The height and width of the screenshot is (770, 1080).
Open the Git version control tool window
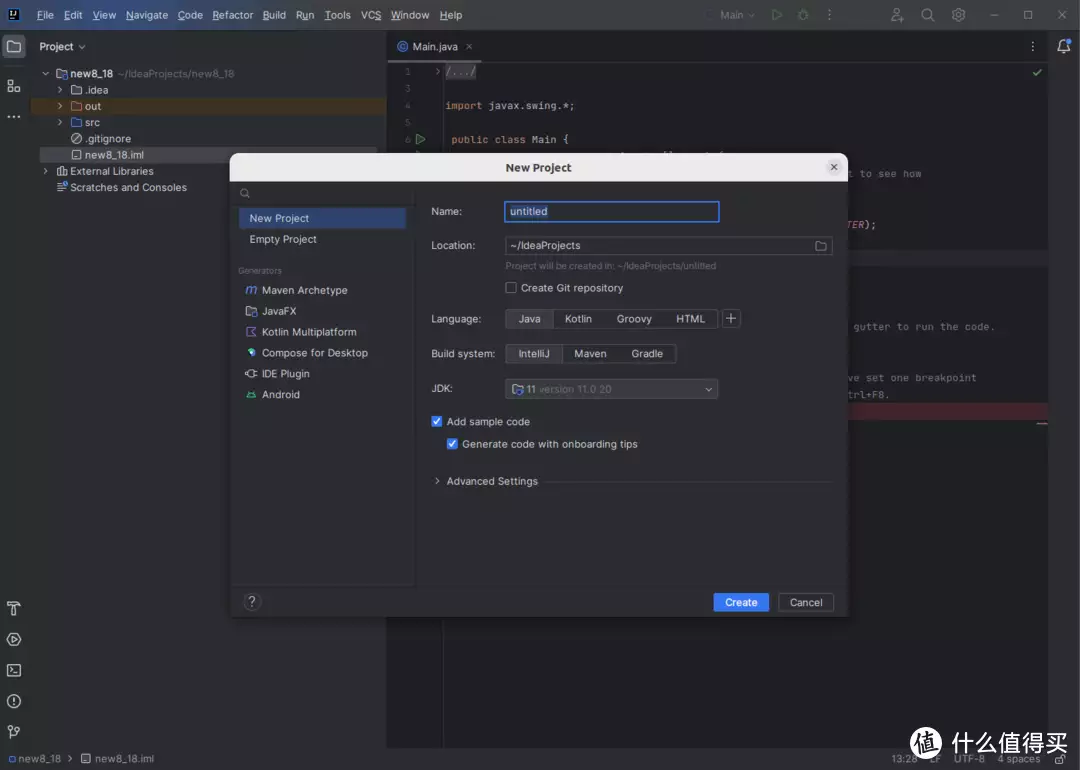14,731
